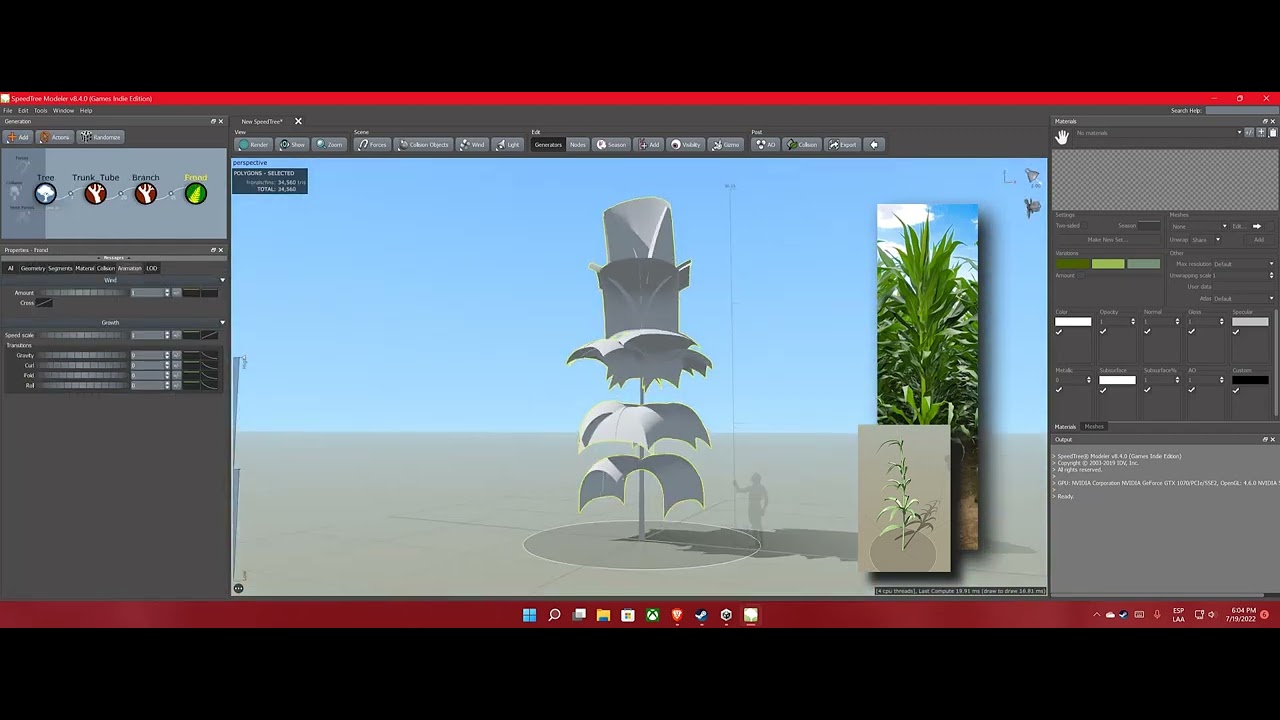Click the Export button
The image size is (1280, 720).
point(843,145)
